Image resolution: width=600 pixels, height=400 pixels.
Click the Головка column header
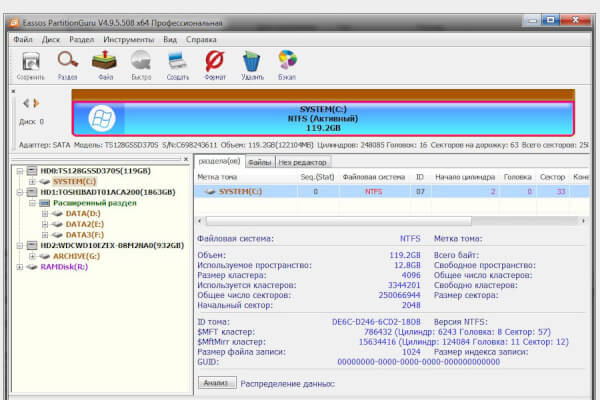(x=517, y=177)
